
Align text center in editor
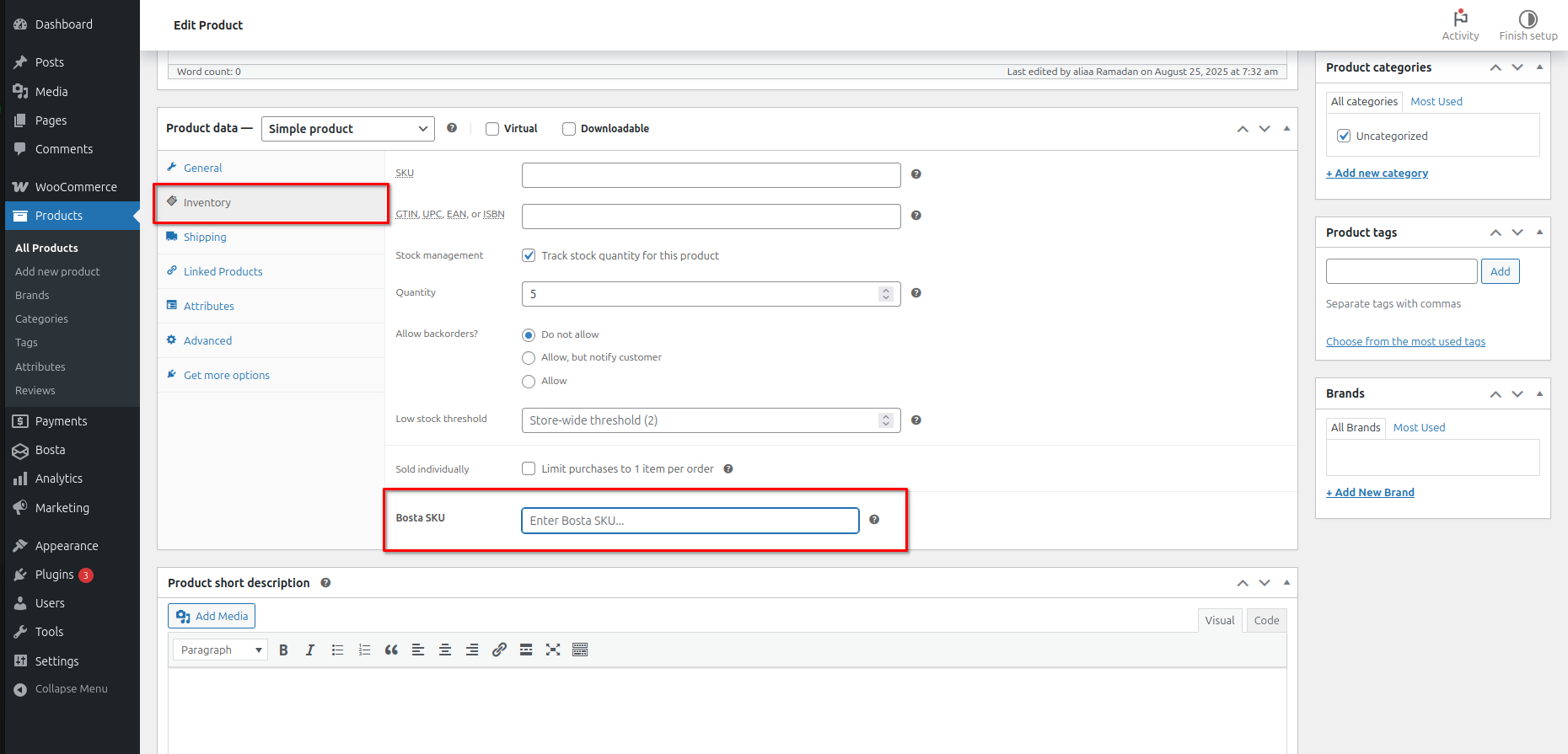pos(445,650)
